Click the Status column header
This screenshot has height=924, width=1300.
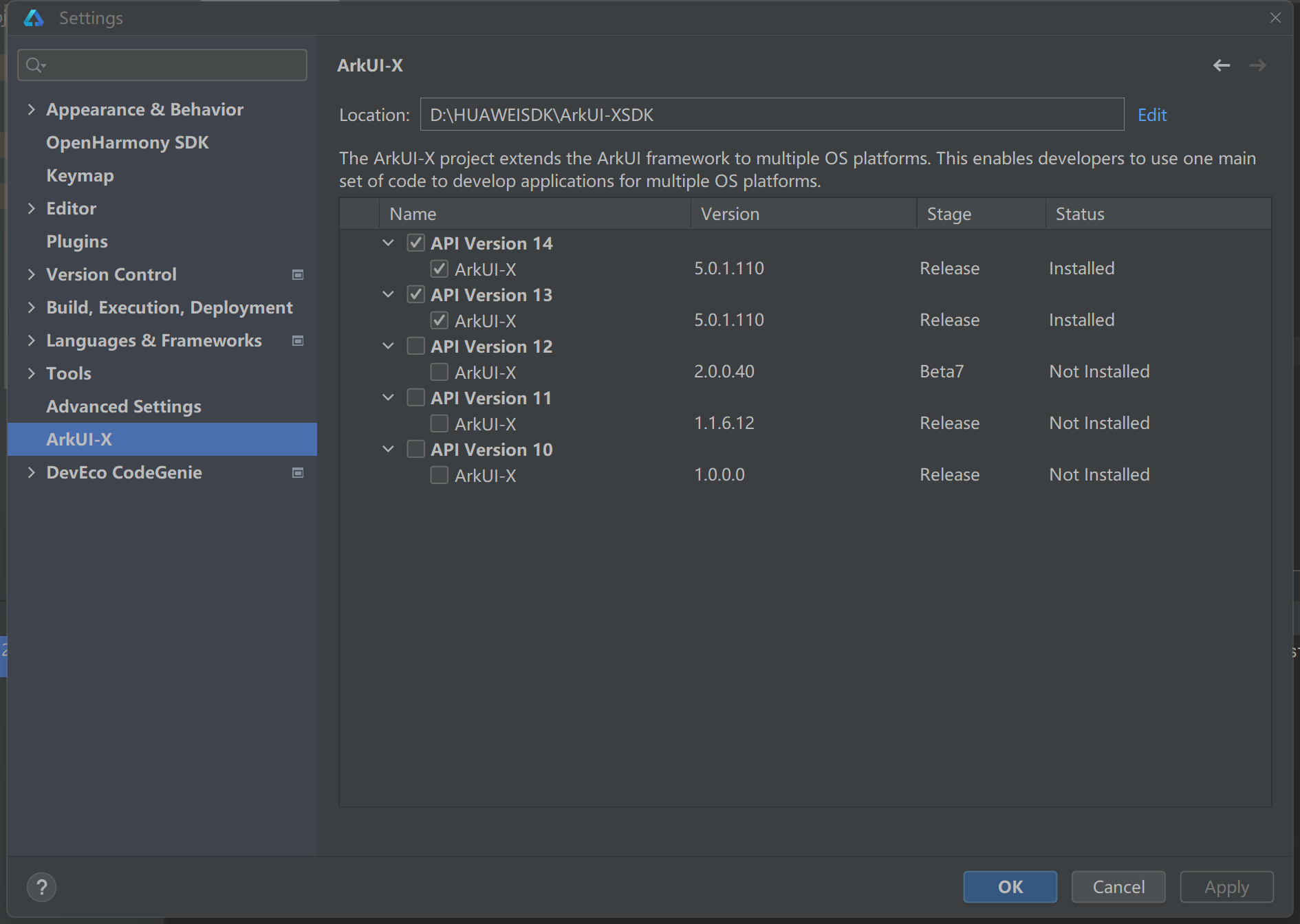pos(1158,214)
